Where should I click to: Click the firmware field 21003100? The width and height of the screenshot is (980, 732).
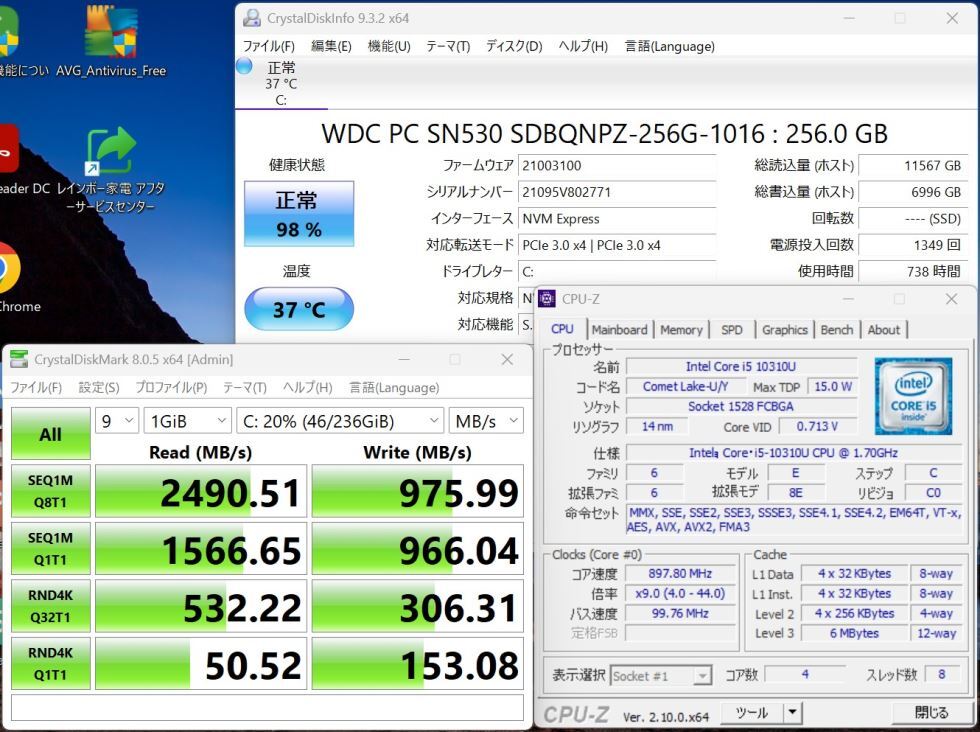[x=617, y=166]
